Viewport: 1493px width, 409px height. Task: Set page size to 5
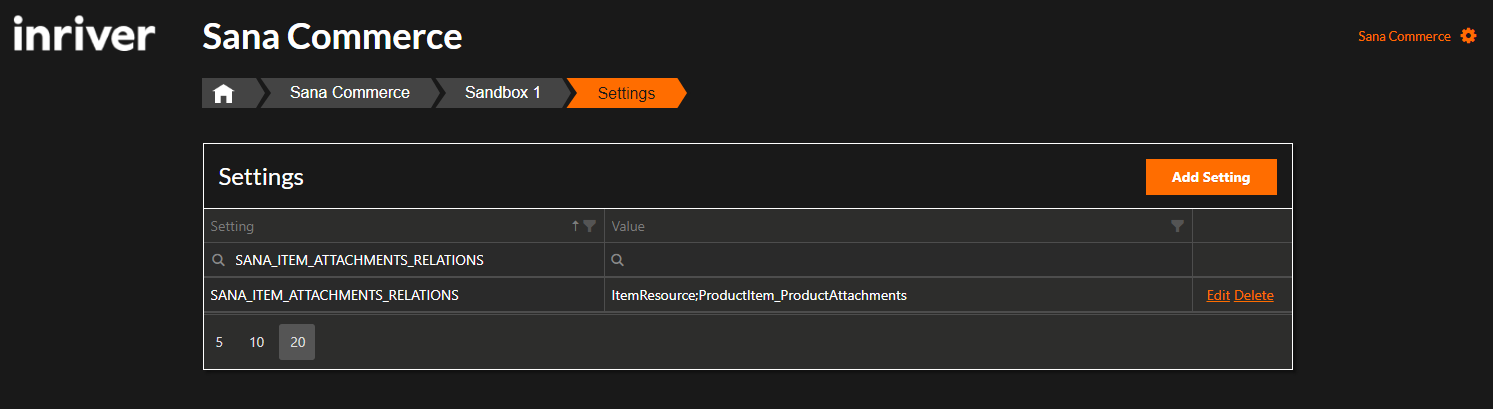point(219,342)
